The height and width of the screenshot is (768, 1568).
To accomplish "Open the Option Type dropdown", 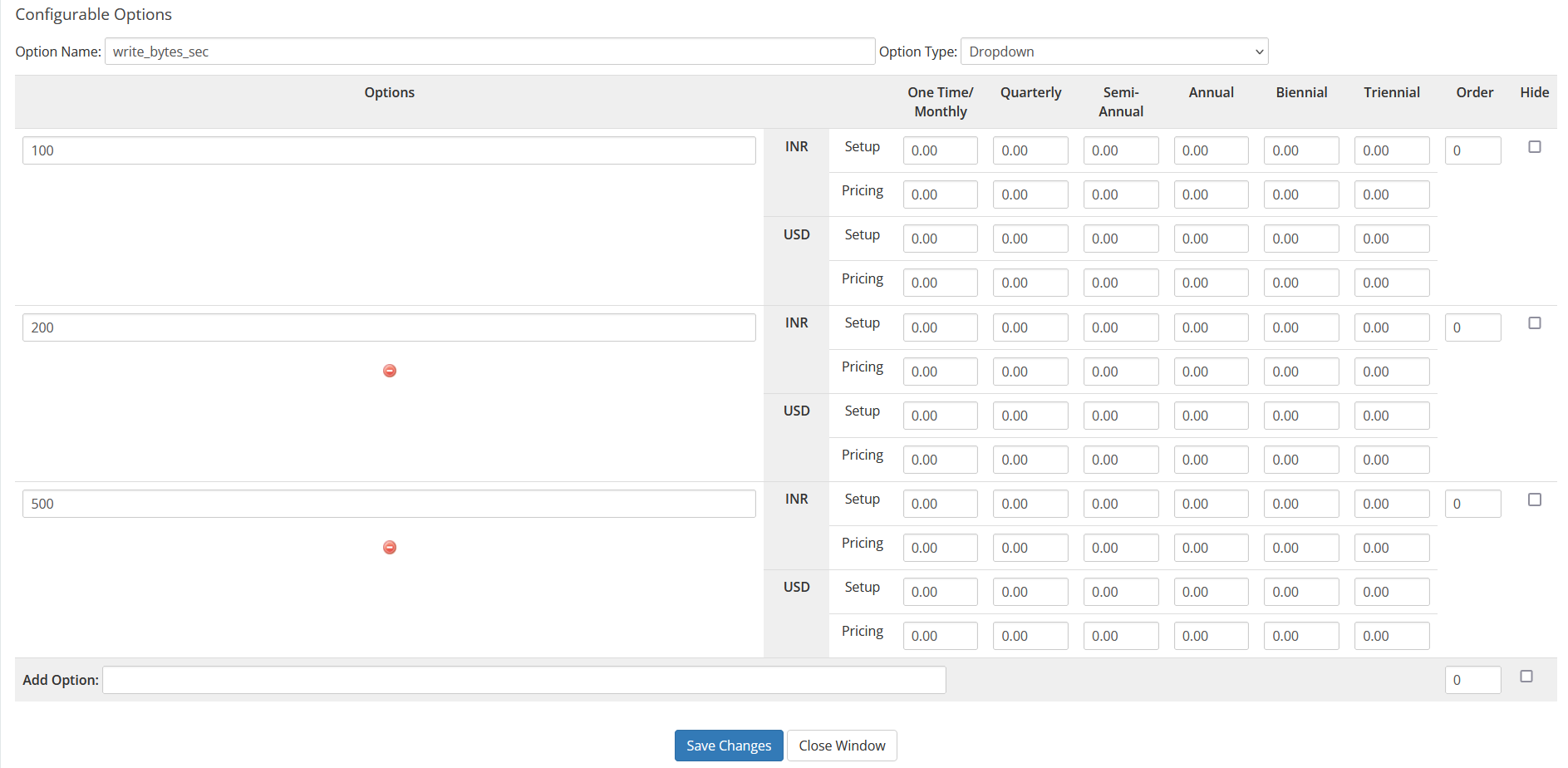I will [x=1114, y=52].
